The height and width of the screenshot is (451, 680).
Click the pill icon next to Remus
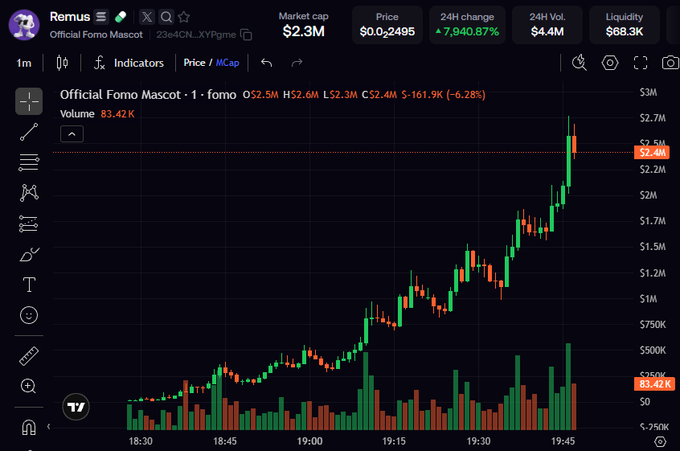click(x=121, y=17)
